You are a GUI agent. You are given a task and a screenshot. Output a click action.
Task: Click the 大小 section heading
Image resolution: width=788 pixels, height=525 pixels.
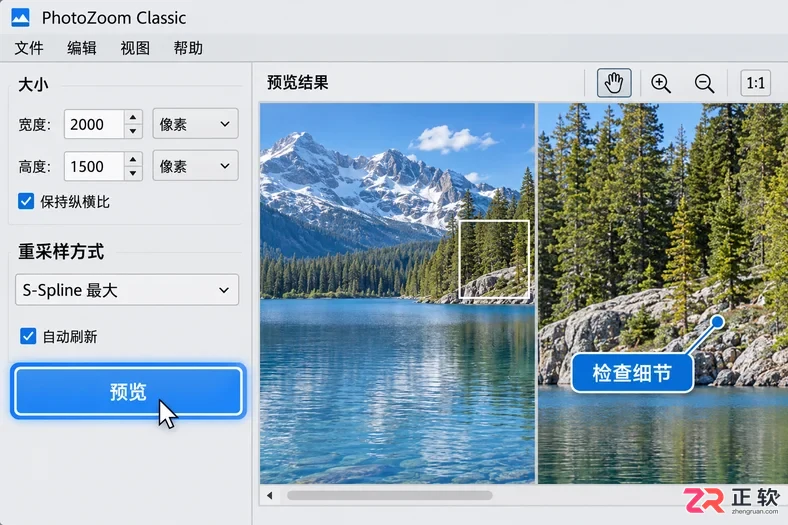tap(33, 84)
